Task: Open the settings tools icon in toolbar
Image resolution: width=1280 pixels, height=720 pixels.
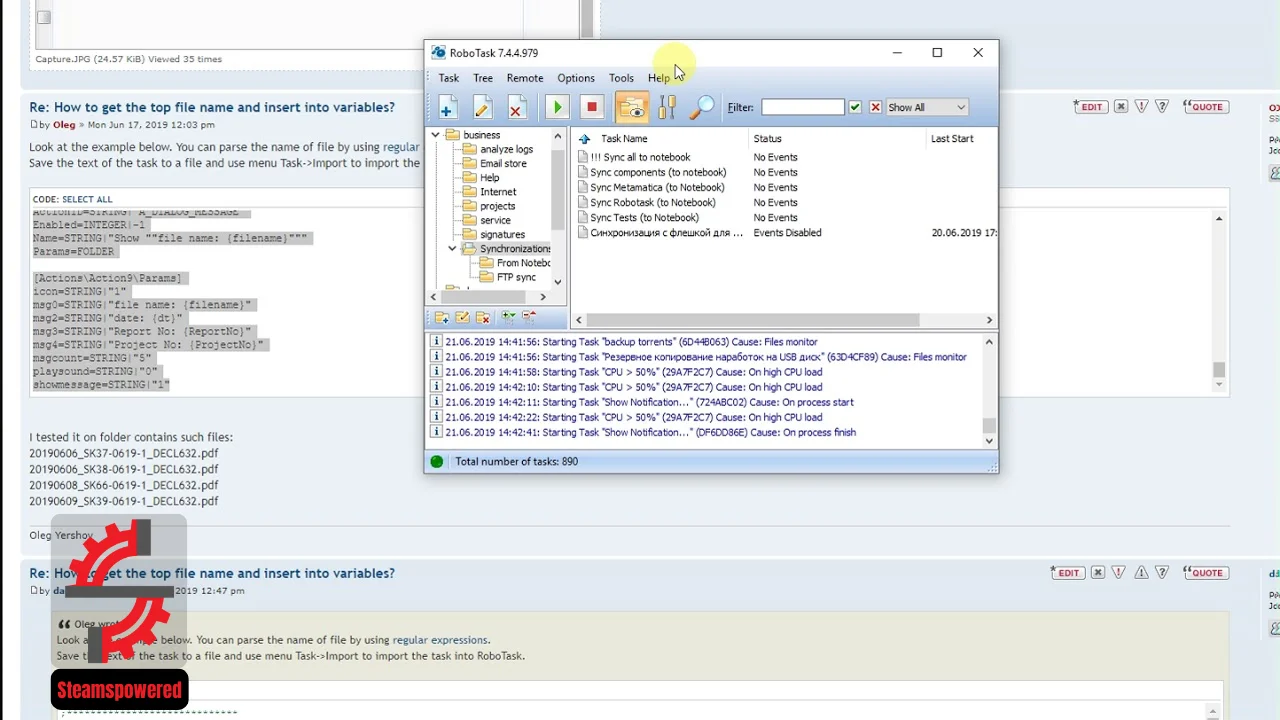Action: pyautogui.click(x=667, y=107)
